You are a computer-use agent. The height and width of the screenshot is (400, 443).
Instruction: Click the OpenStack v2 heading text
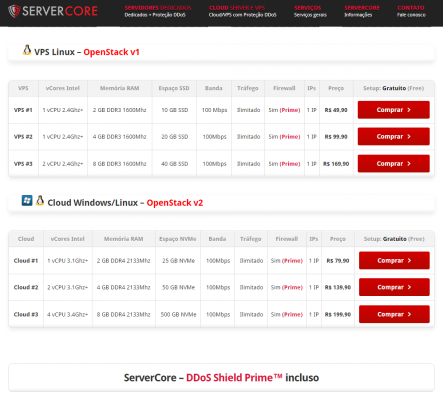click(x=175, y=203)
